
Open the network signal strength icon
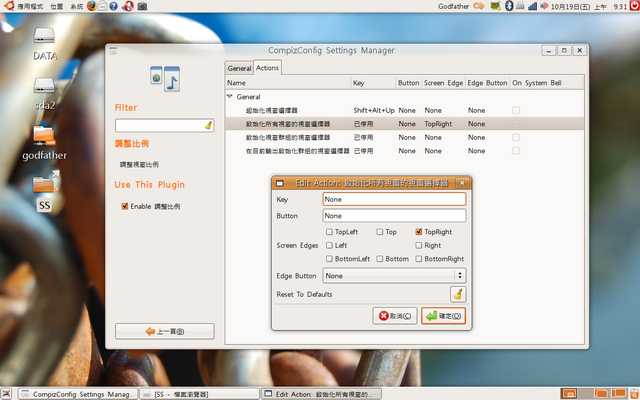click(532, 6)
